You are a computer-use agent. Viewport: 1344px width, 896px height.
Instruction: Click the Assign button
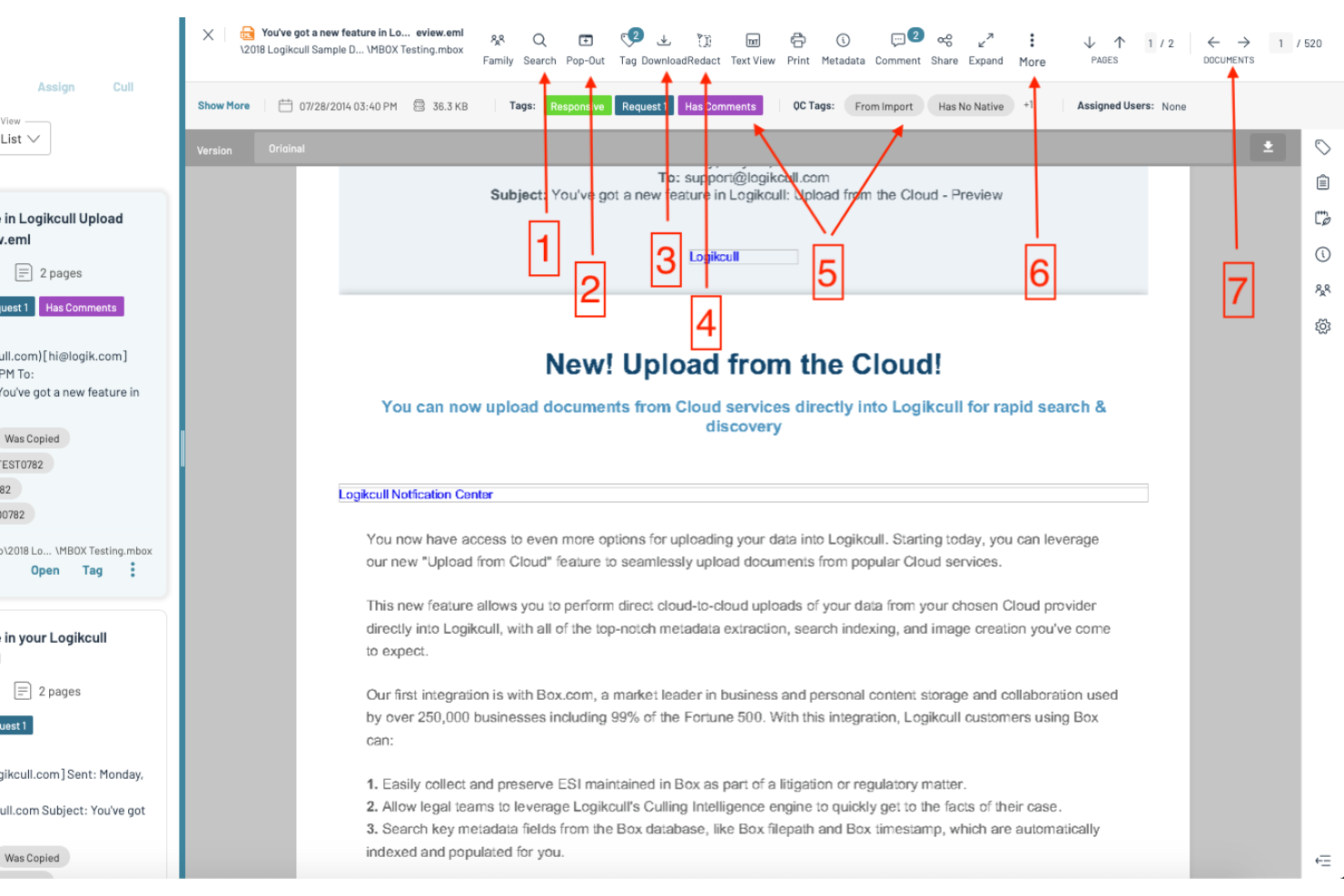coord(56,87)
